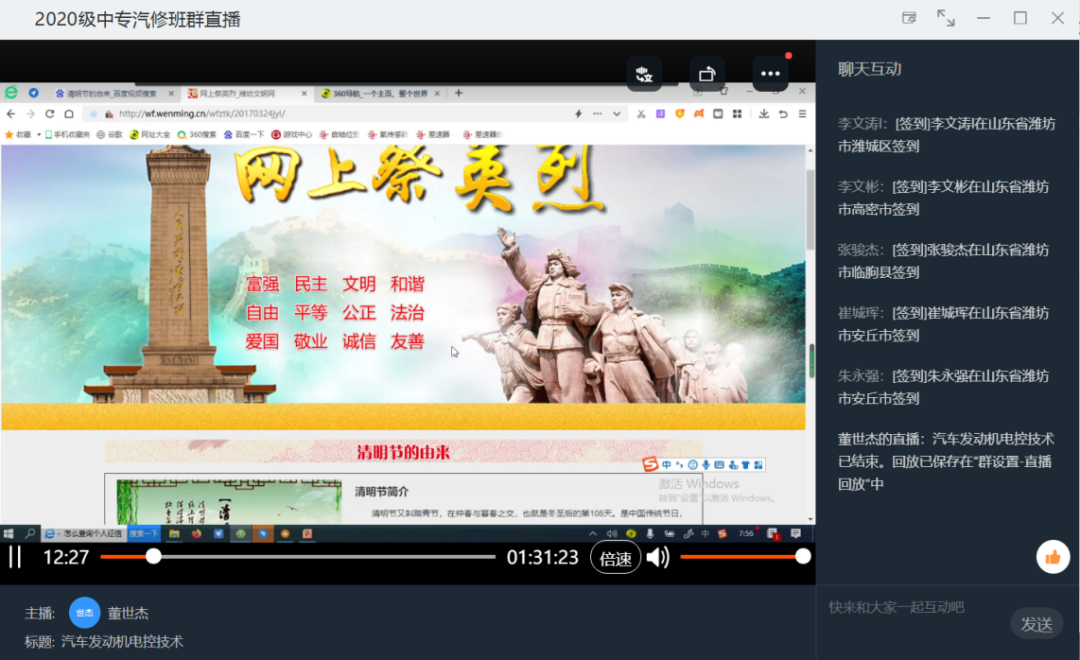1080x660 pixels.
Task: Enter full screen via the title bar arrows icon
Action: pyautogui.click(x=946, y=19)
